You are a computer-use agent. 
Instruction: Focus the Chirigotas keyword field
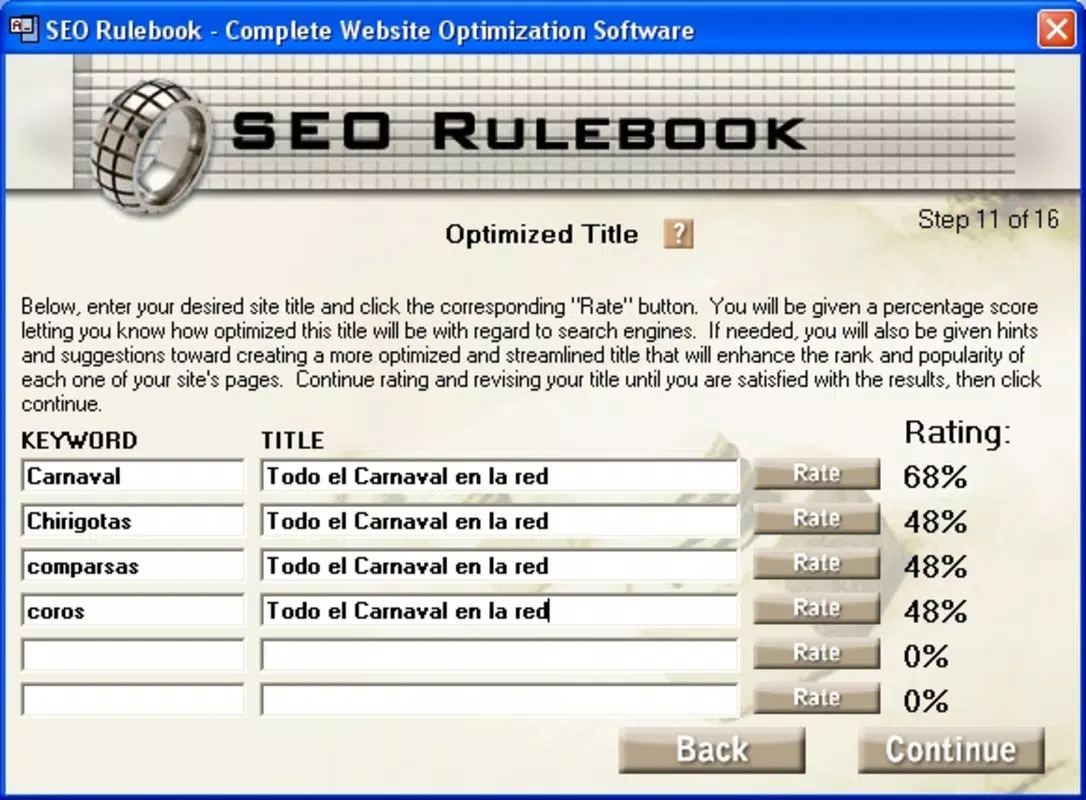133,521
